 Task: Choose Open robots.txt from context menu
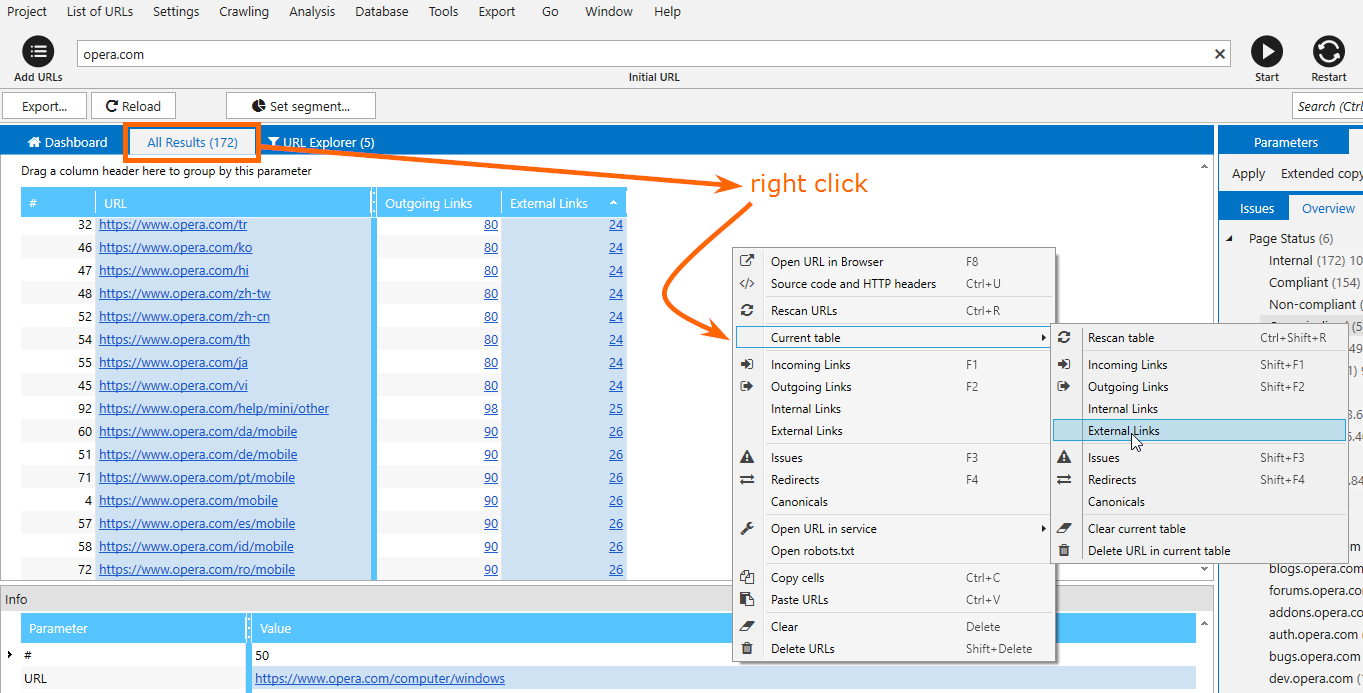click(x=813, y=550)
